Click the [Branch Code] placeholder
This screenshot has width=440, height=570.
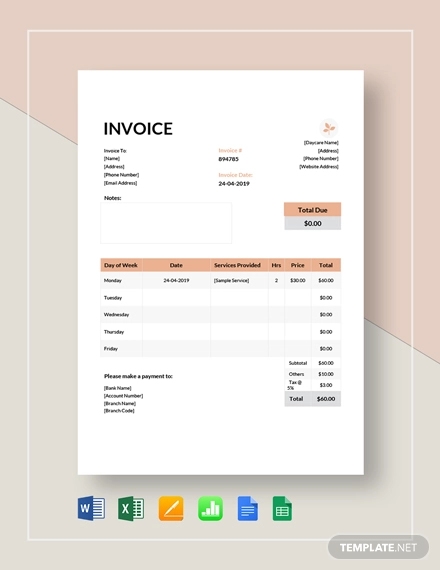pos(119,411)
